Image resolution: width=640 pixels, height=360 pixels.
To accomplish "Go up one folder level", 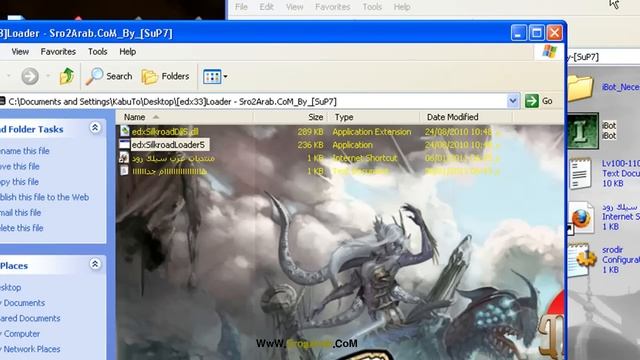I will 66,76.
